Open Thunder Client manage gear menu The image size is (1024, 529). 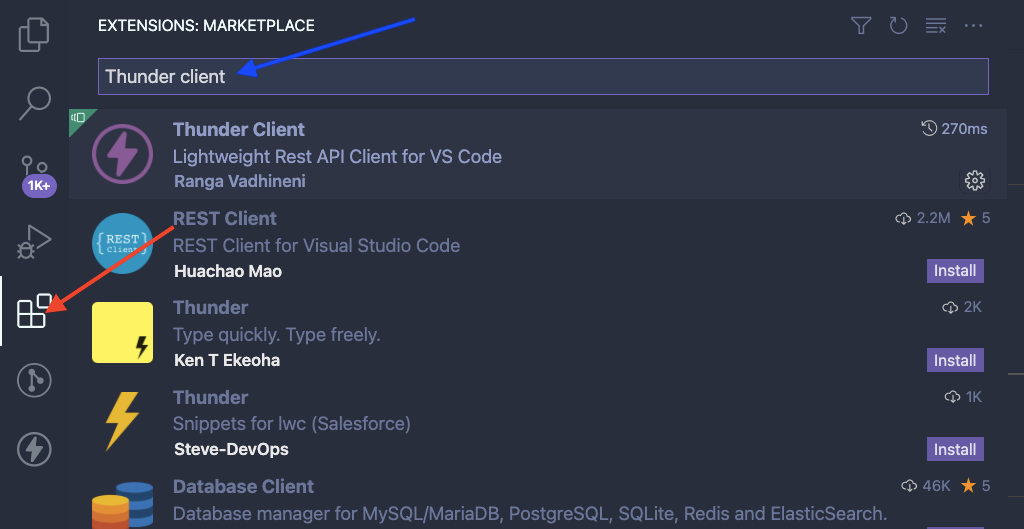click(974, 180)
